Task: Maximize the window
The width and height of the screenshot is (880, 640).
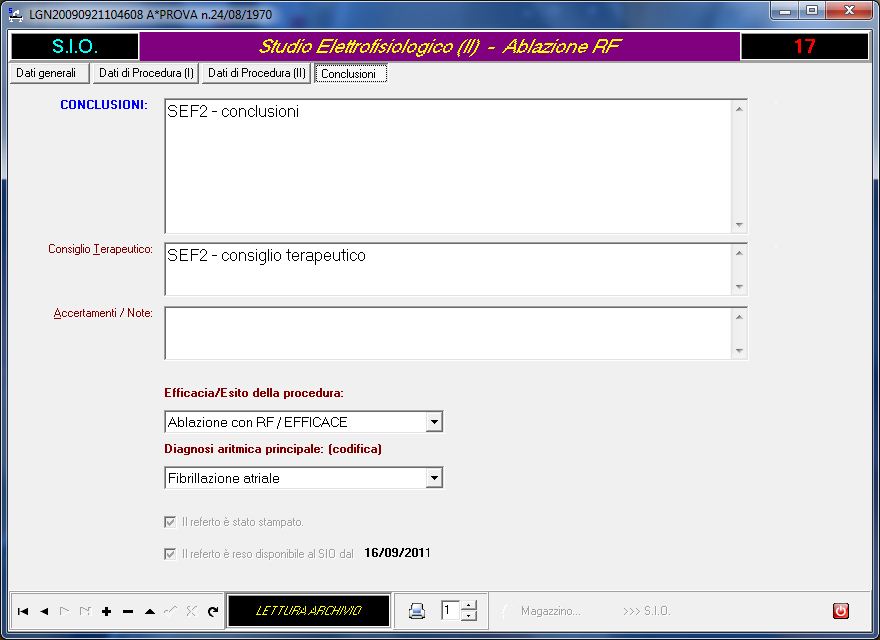Action: (812, 11)
